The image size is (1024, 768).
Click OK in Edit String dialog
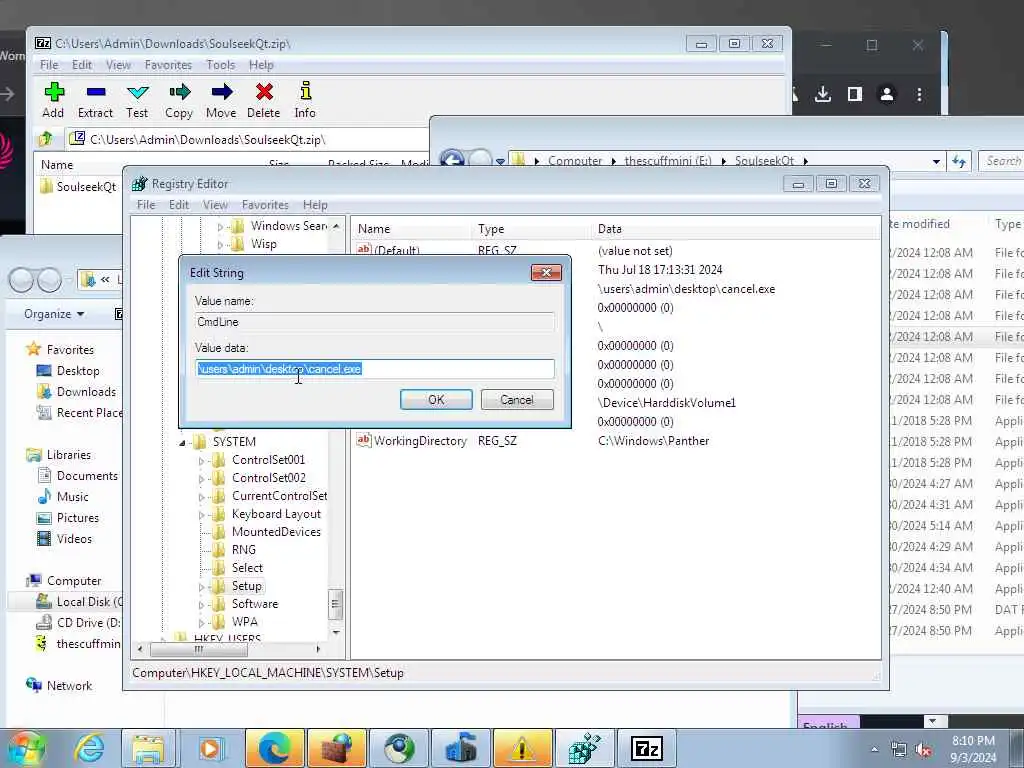coord(436,400)
